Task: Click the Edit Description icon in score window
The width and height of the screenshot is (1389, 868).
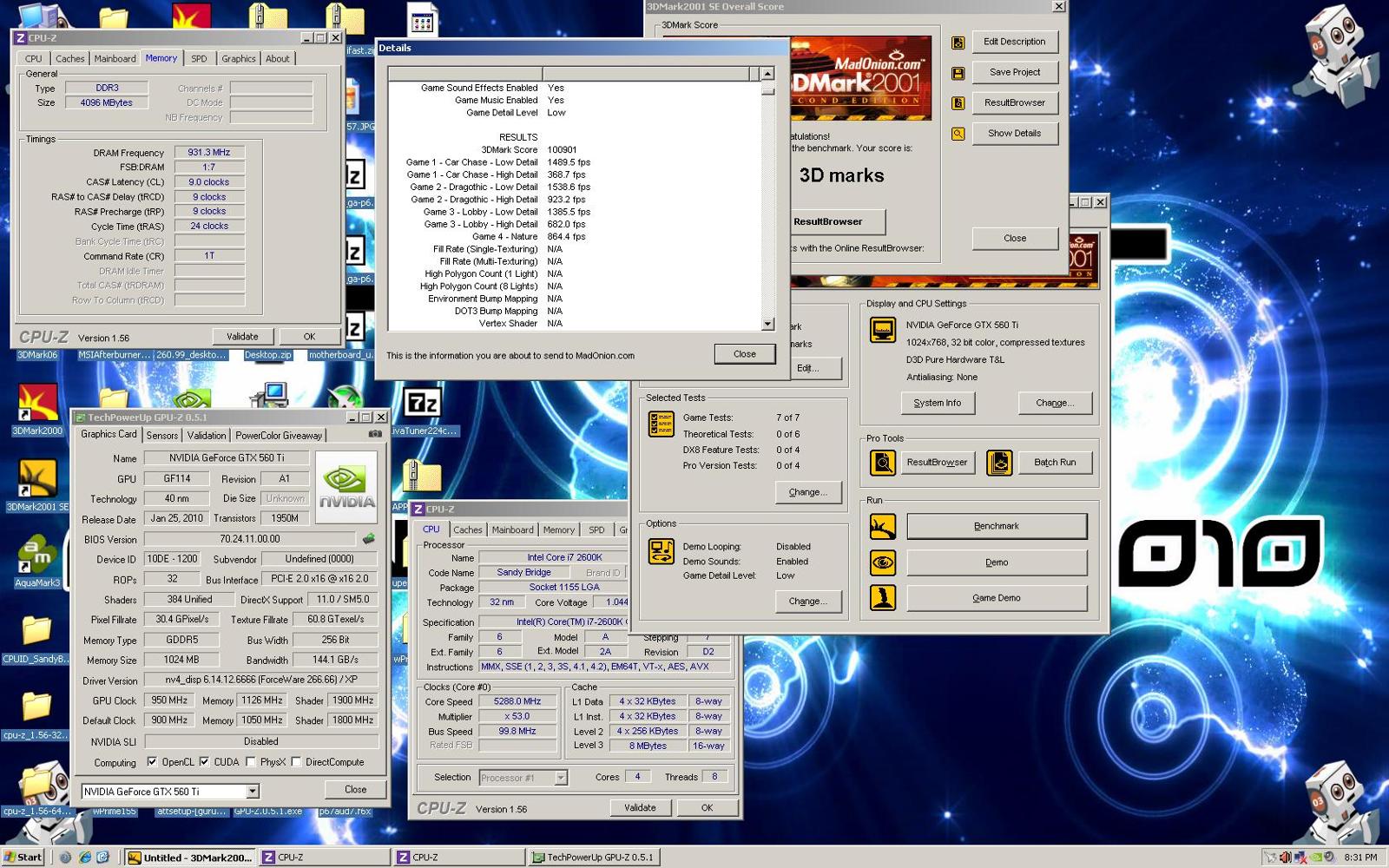Action: pyautogui.click(x=958, y=43)
